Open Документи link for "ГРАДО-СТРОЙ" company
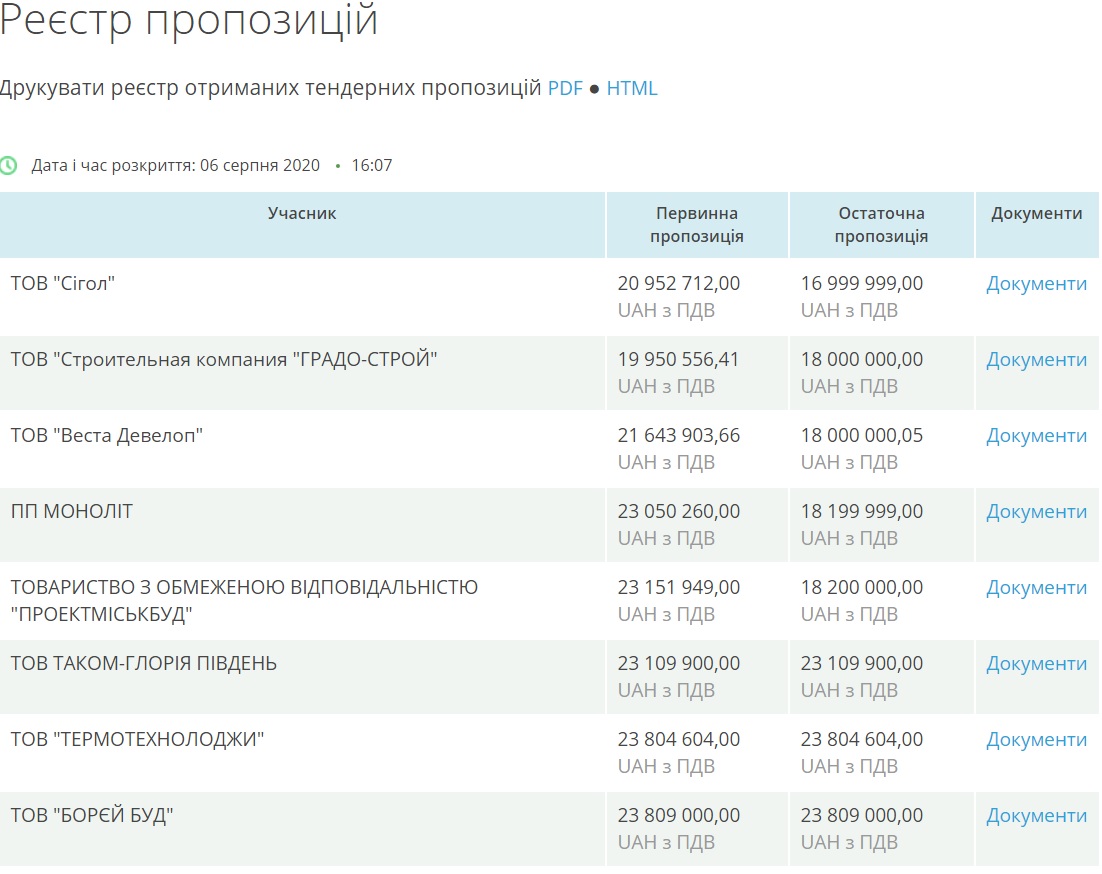1102x874 pixels. 1037,360
